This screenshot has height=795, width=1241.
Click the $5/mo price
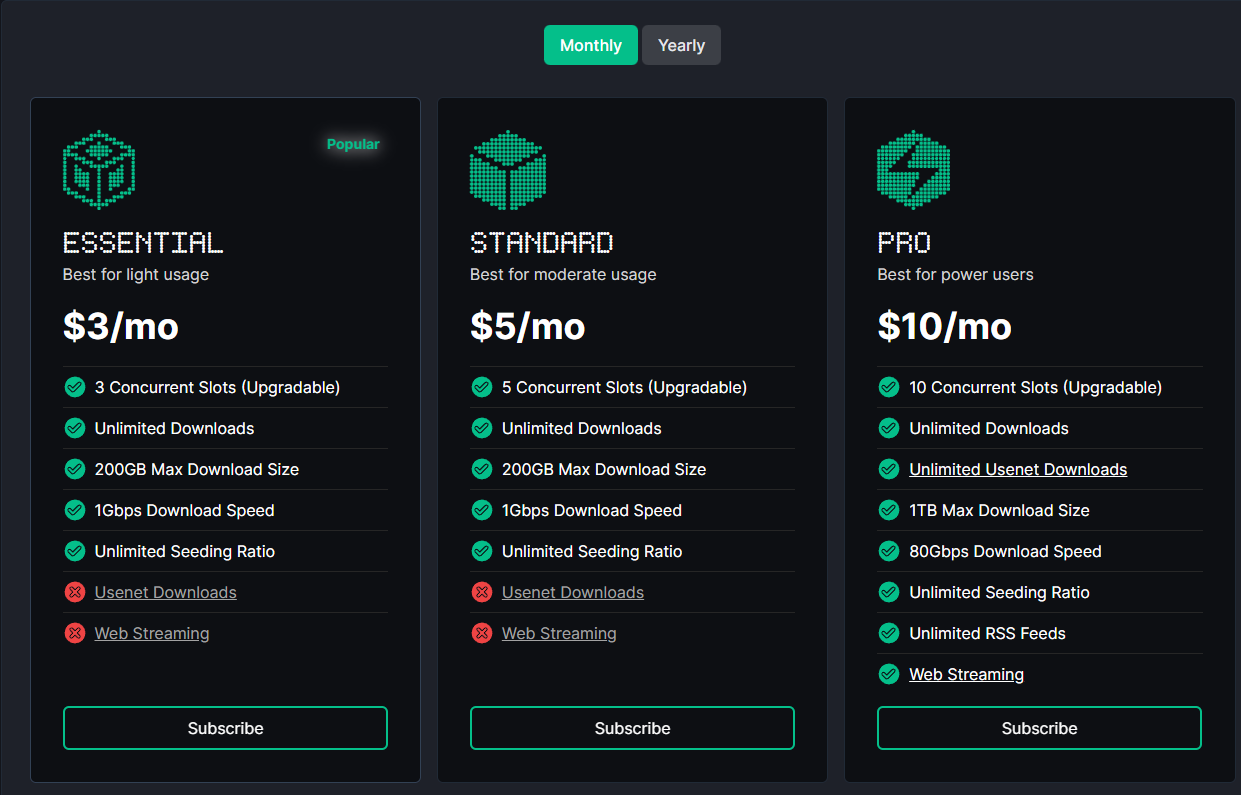528,325
